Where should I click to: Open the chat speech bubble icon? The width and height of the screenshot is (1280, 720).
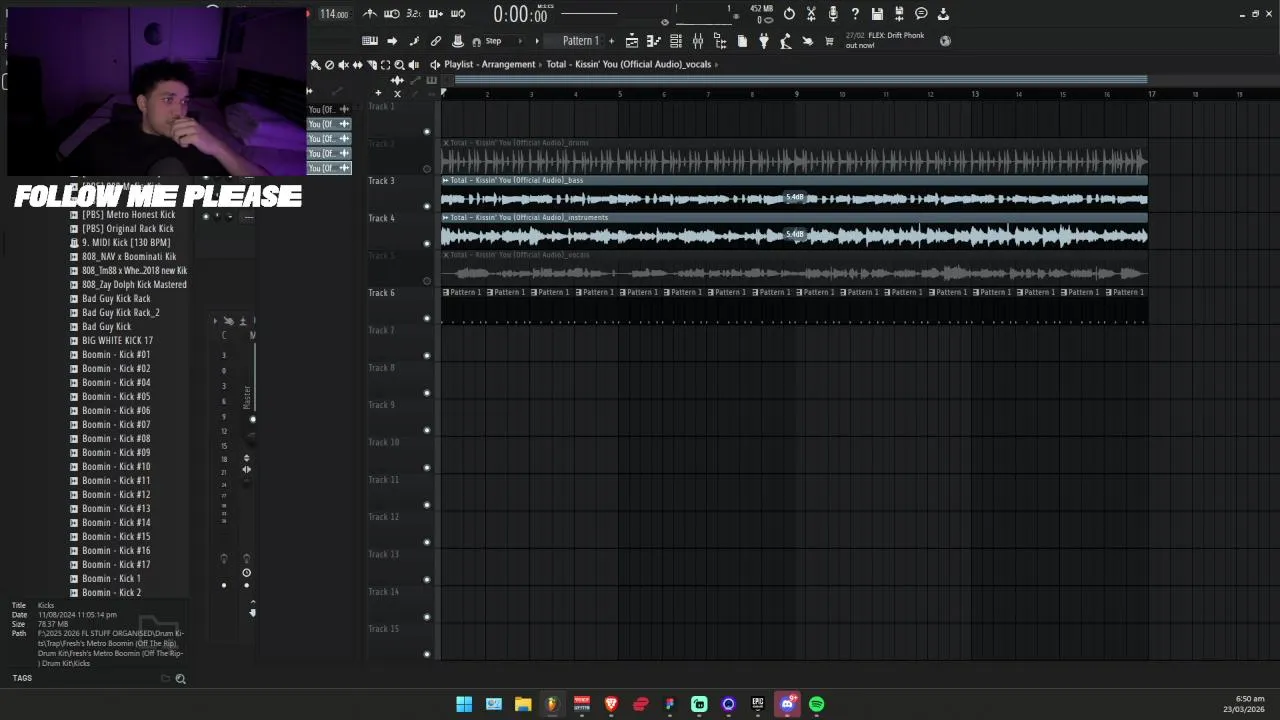[x=921, y=14]
